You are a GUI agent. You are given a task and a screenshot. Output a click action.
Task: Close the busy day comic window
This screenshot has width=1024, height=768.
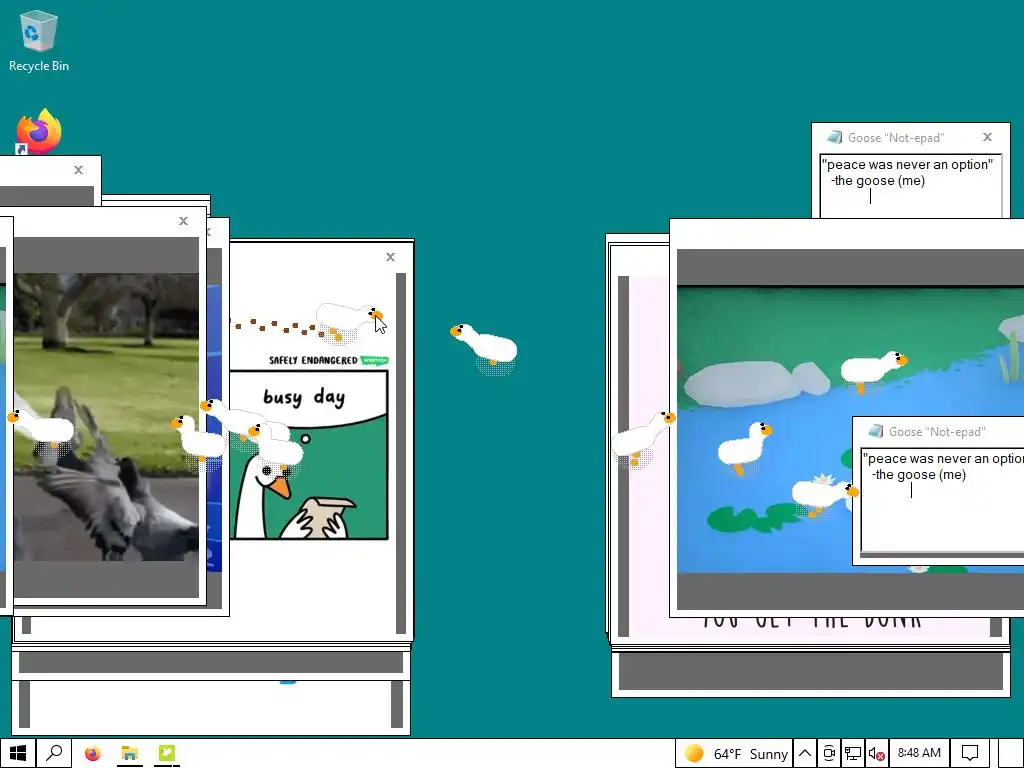391,257
